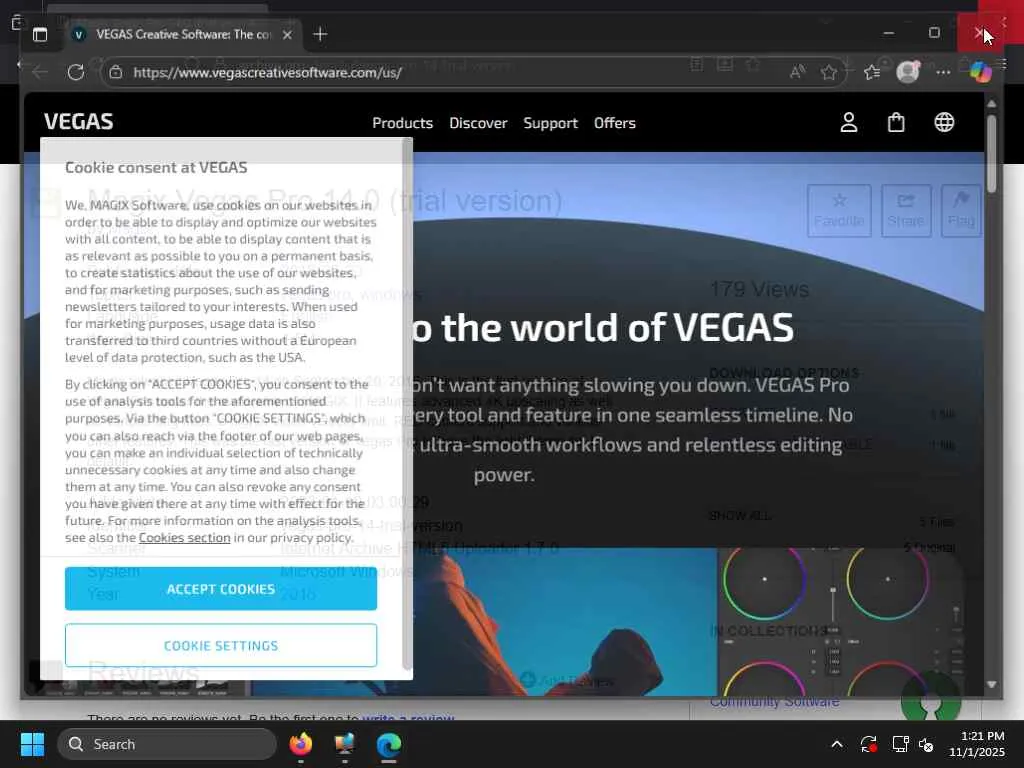Launch the Copilot sidebar icon
Image resolution: width=1024 pixels, height=768 pixels.
click(980, 72)
